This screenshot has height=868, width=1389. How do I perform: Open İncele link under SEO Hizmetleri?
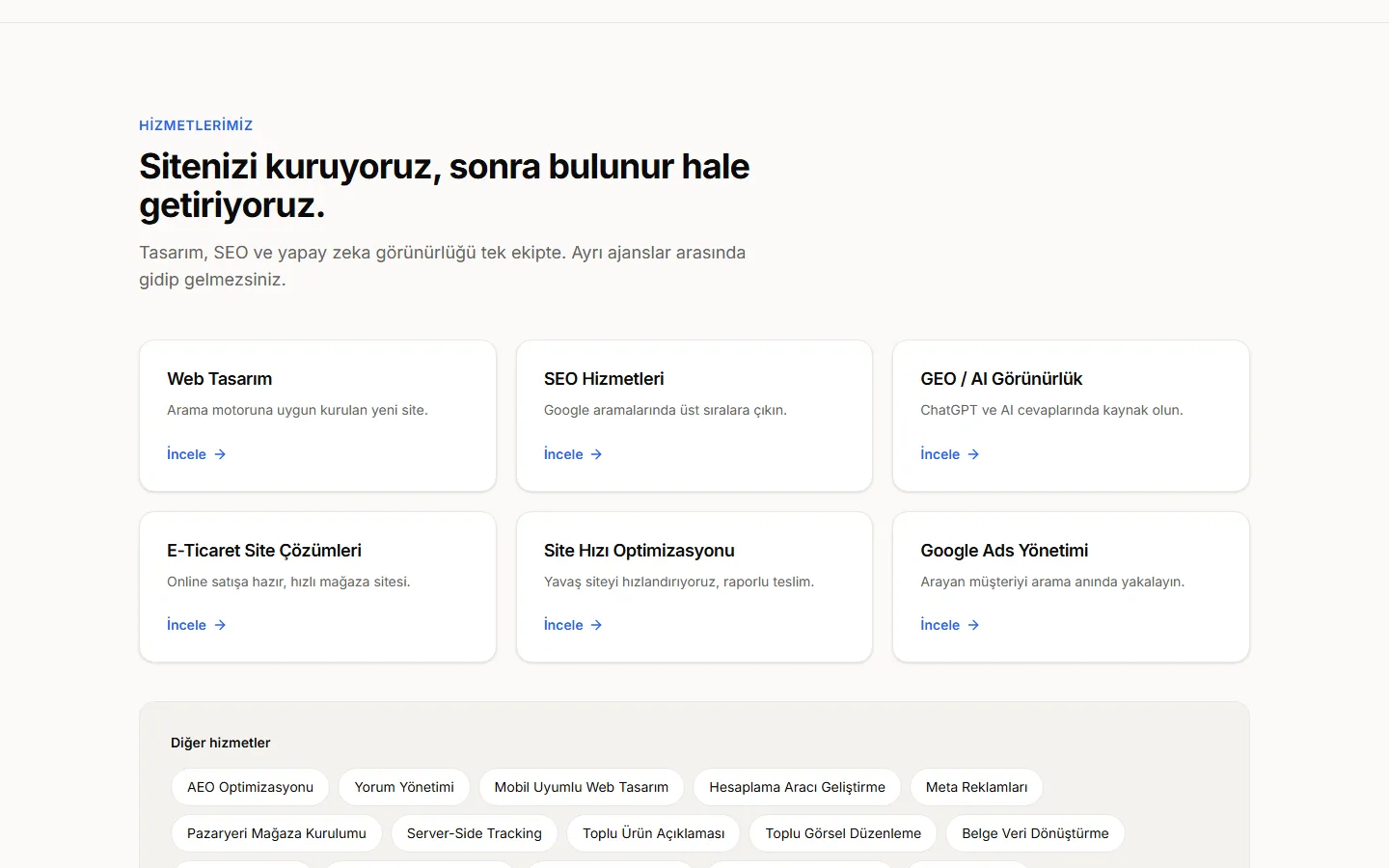(573, 454)
